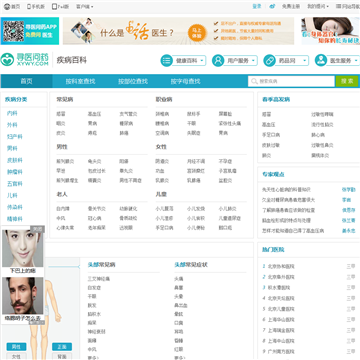
Task: Open 鼻出血 under head symptoms
Action: 181,305
